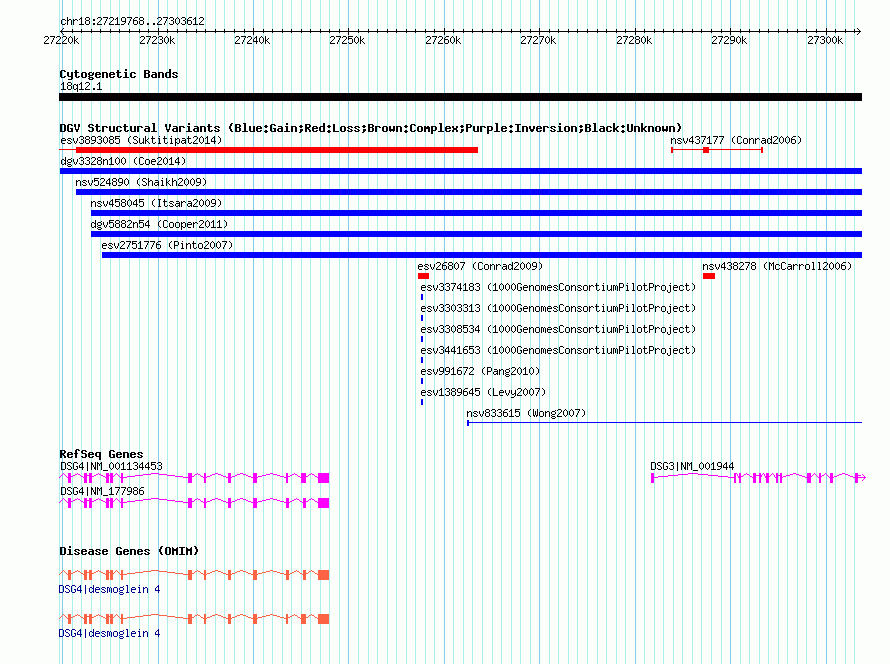
Task: Click the blue esv2751776 gain bar
Action: point(482,255)
